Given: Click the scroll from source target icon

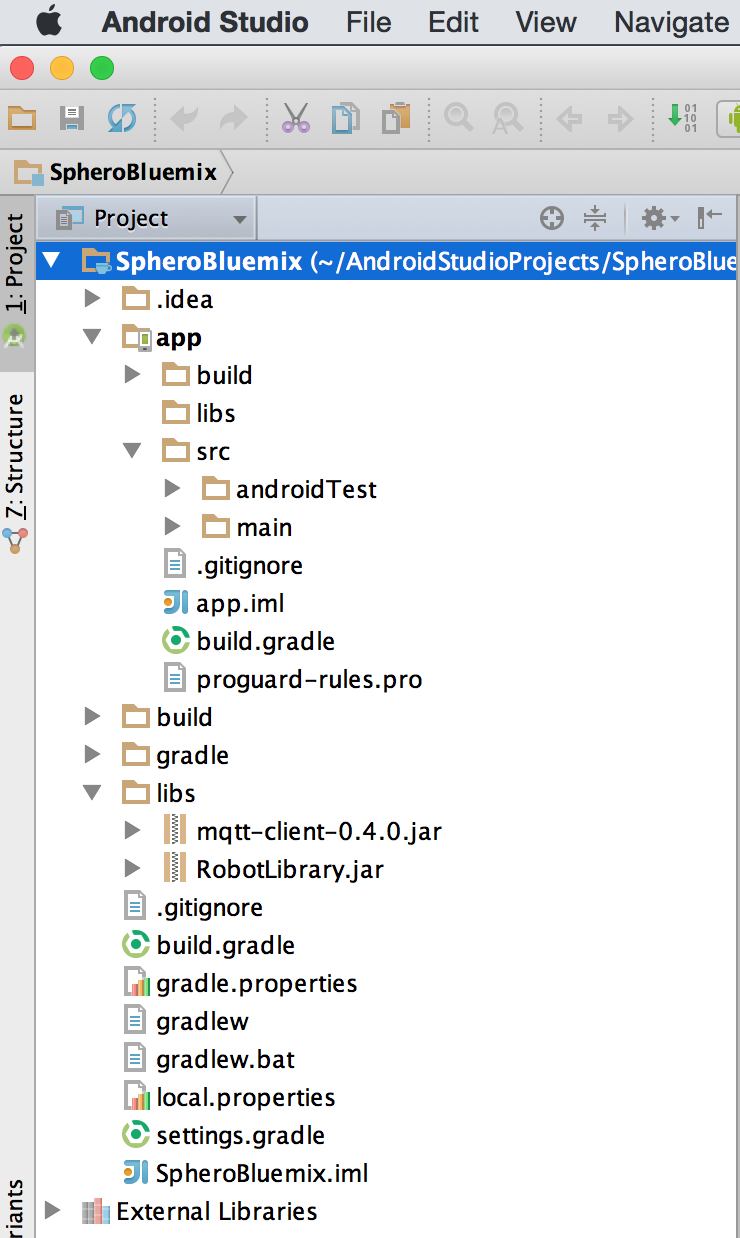Looking at the screenshot, I should [552, 218].
